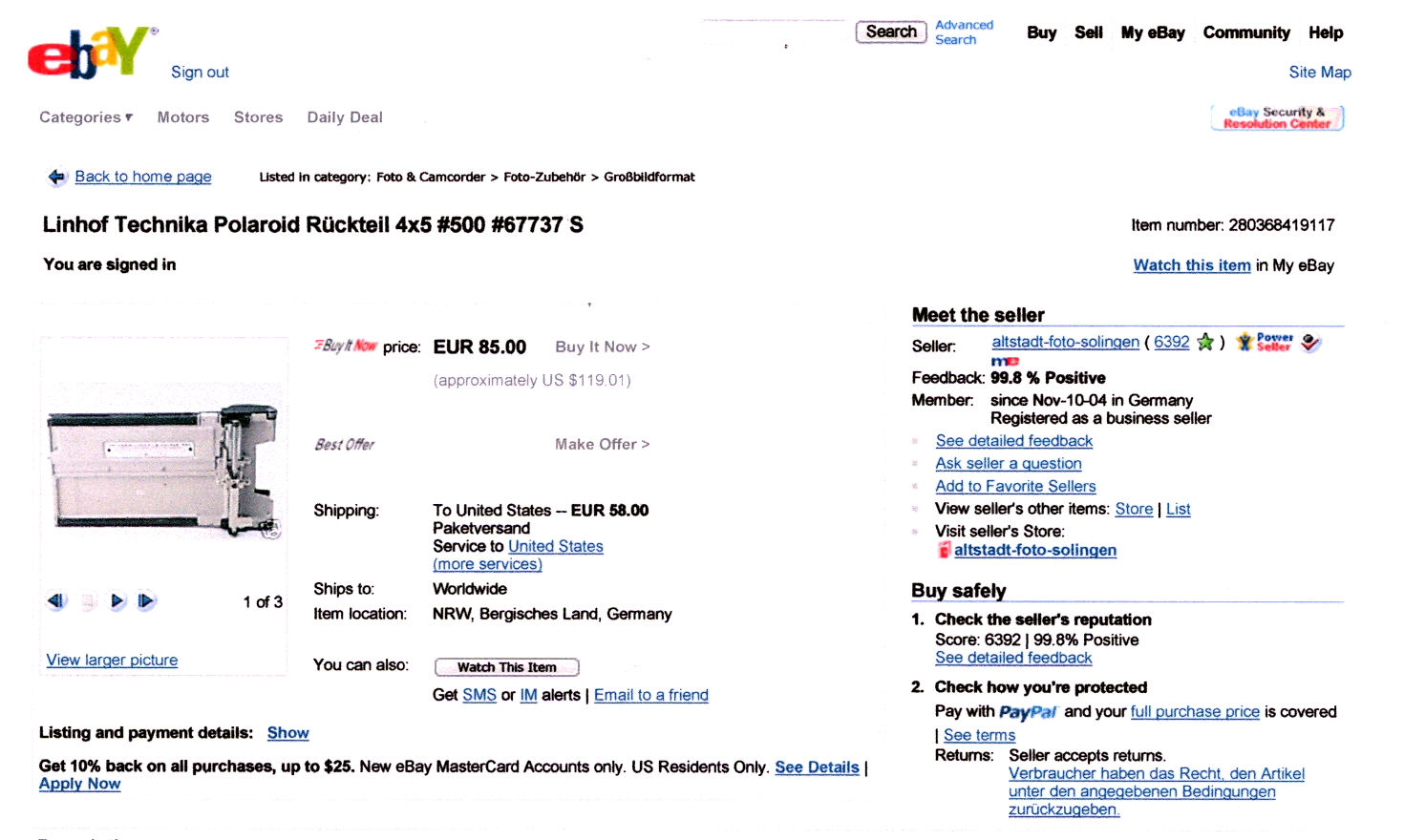Click seller feedback score 6392 link
Image resolution: width=1404 pixels, height=840 pixels.
click(1172, 342)
